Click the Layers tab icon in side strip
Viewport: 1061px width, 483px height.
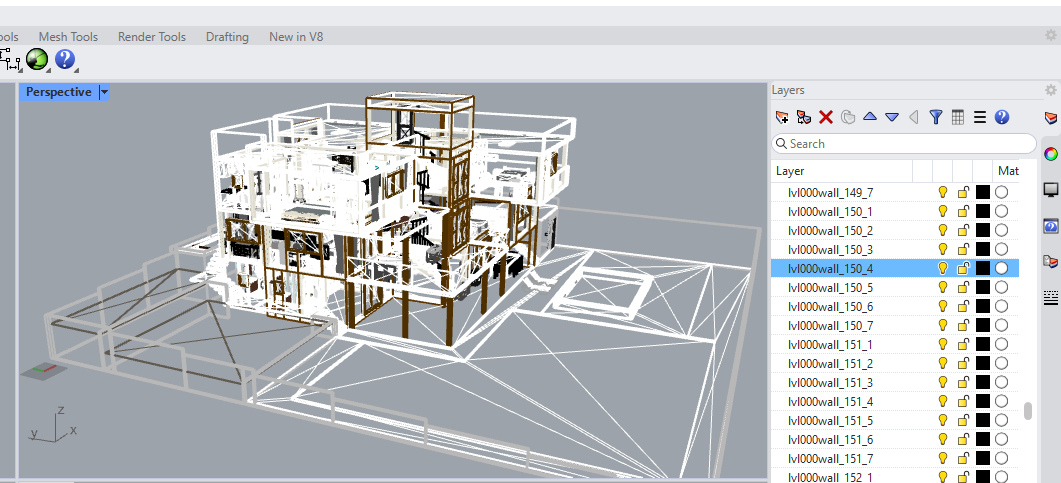[1051, 118]
